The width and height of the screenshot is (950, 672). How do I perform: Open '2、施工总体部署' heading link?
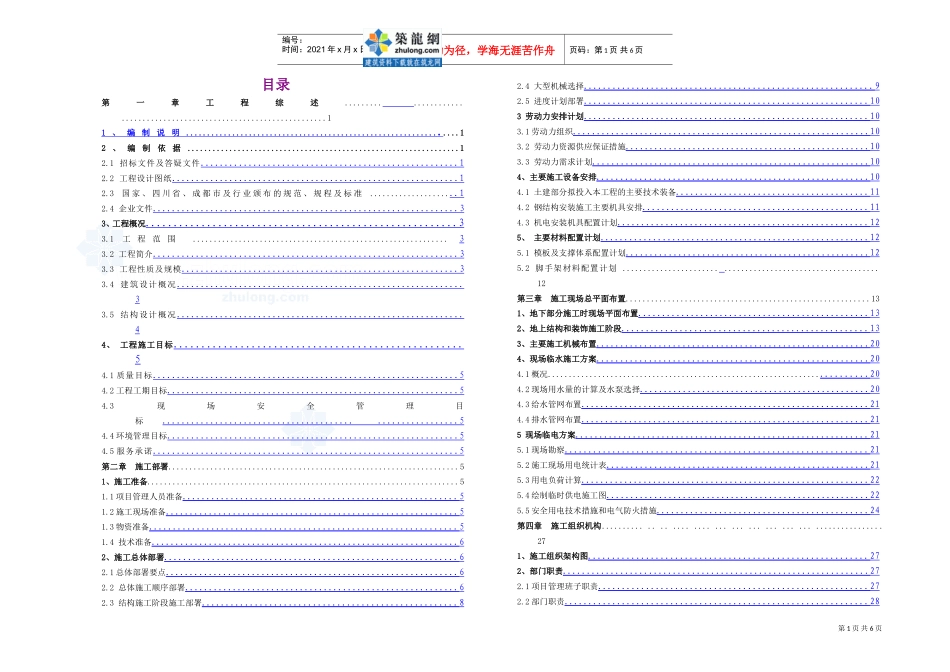tap(282, 557)
